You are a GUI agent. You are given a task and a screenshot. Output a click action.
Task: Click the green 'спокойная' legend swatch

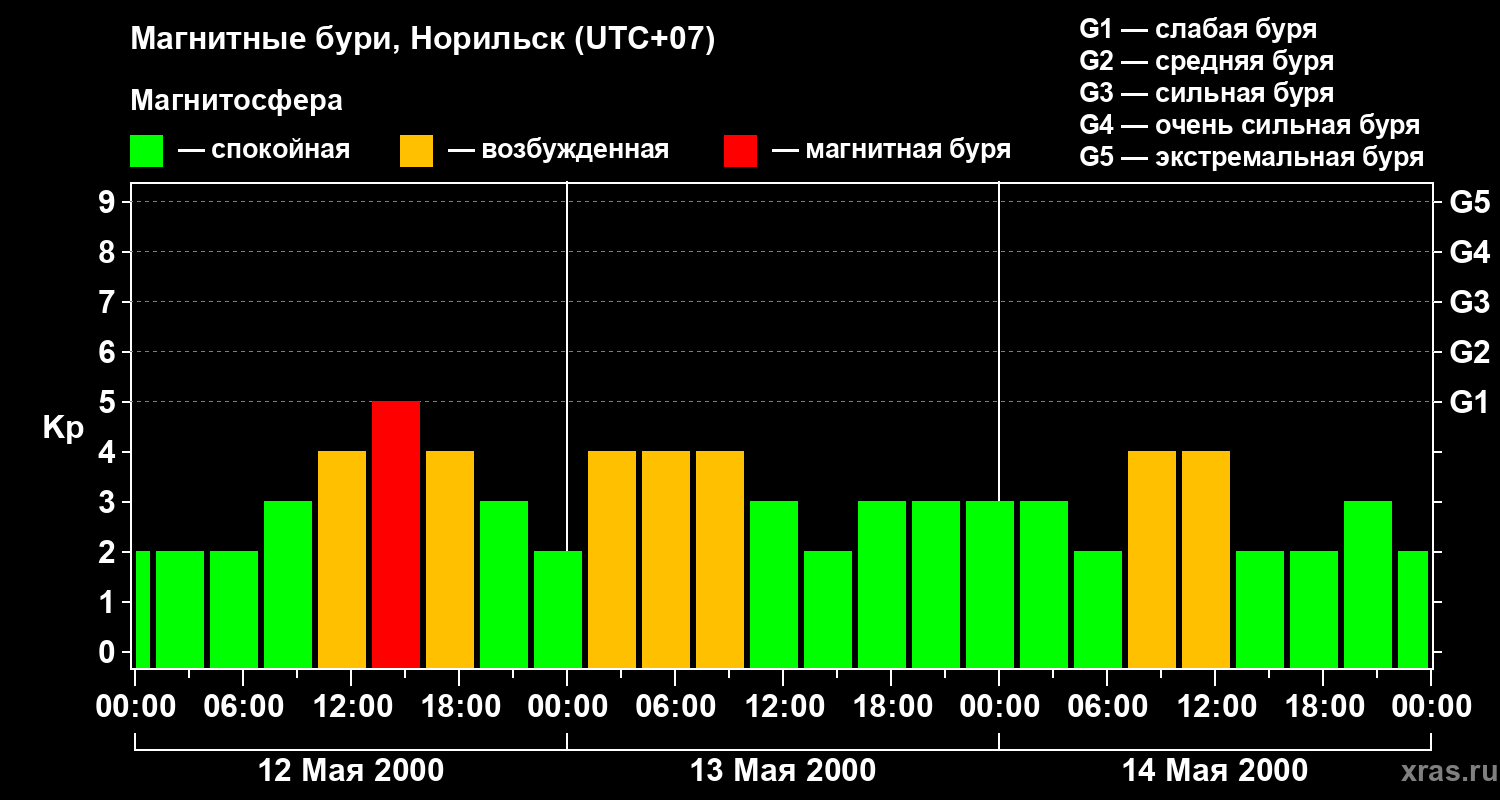click(146, 151)
